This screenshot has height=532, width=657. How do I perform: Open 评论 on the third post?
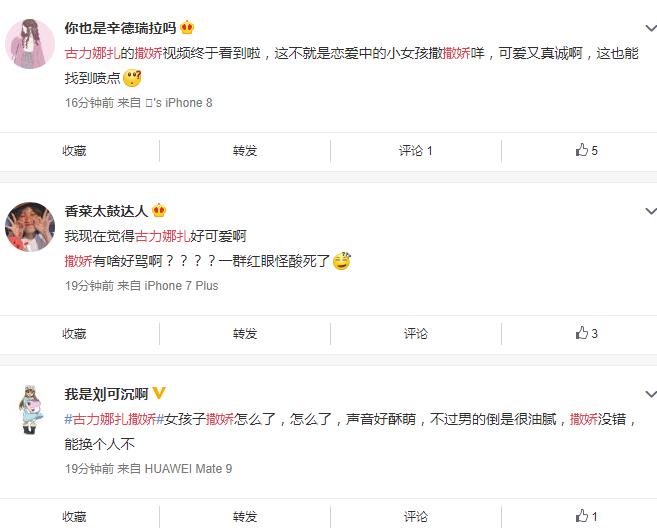[416, 516]
